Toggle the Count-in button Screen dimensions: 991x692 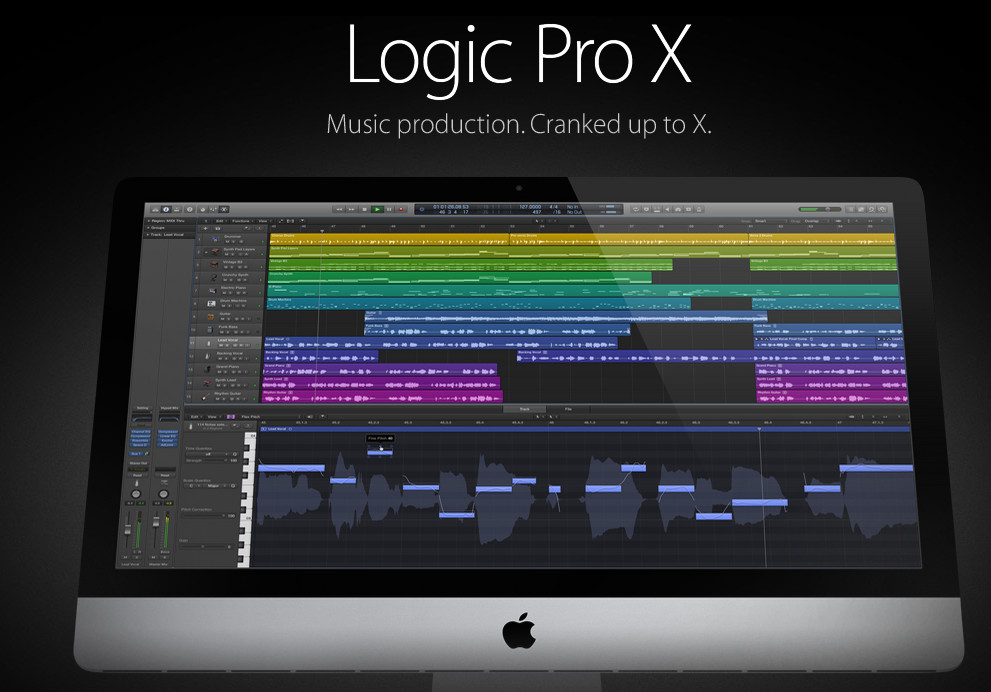click(x=688, y=209)
